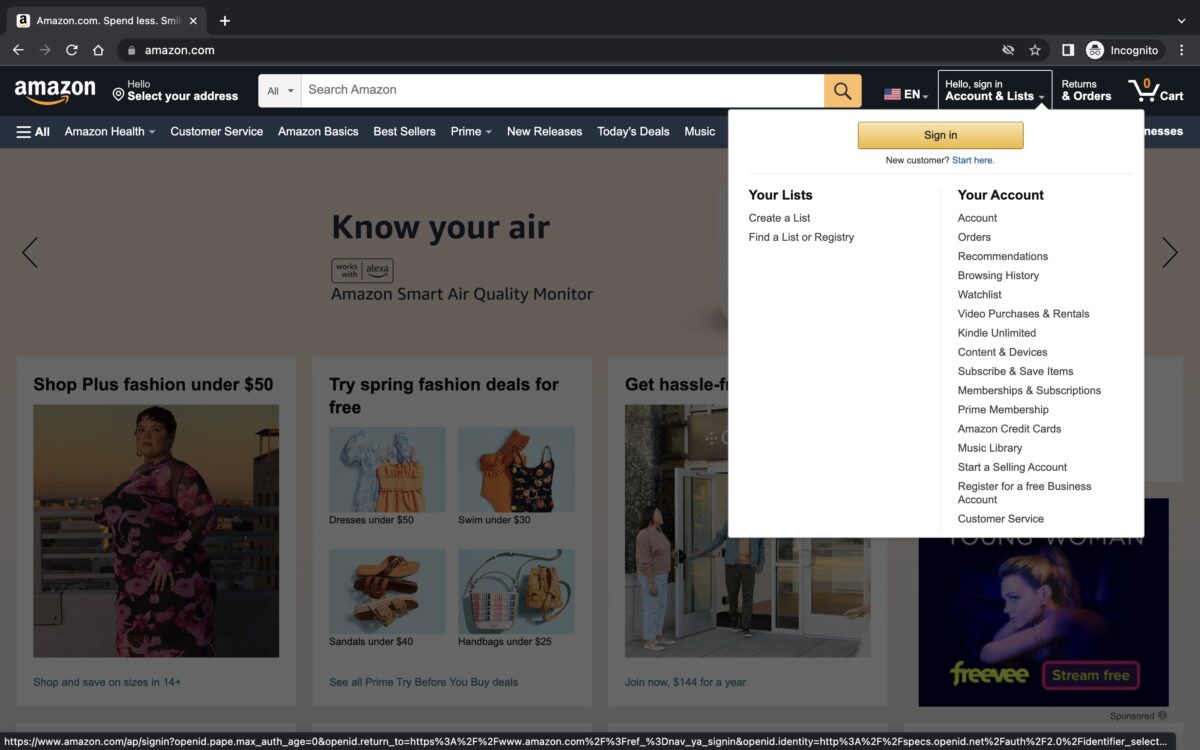The image size is (1200, 750).
Task: Click the side panel icon
Action: (x=1068, y=50)
